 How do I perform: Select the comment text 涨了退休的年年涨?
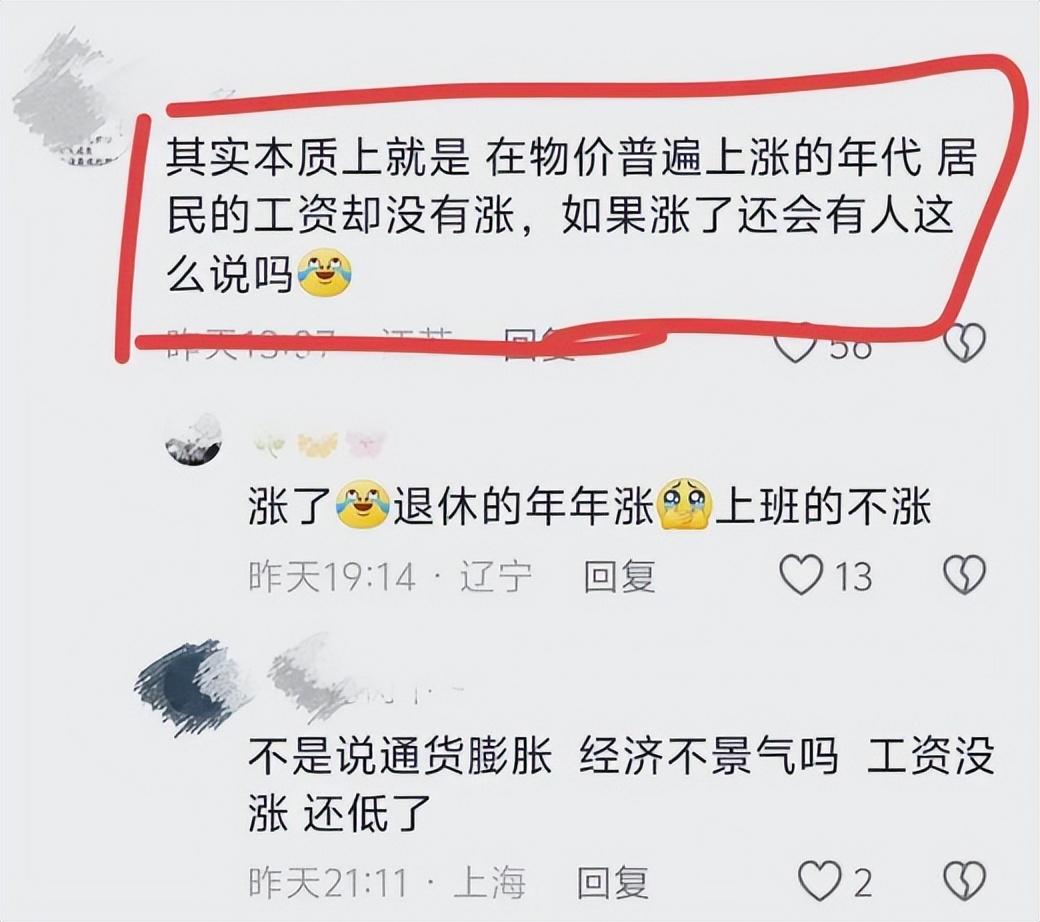[590, 507]
